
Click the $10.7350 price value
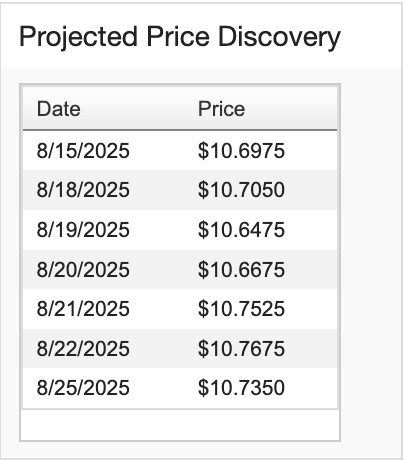tap(241, 388)
